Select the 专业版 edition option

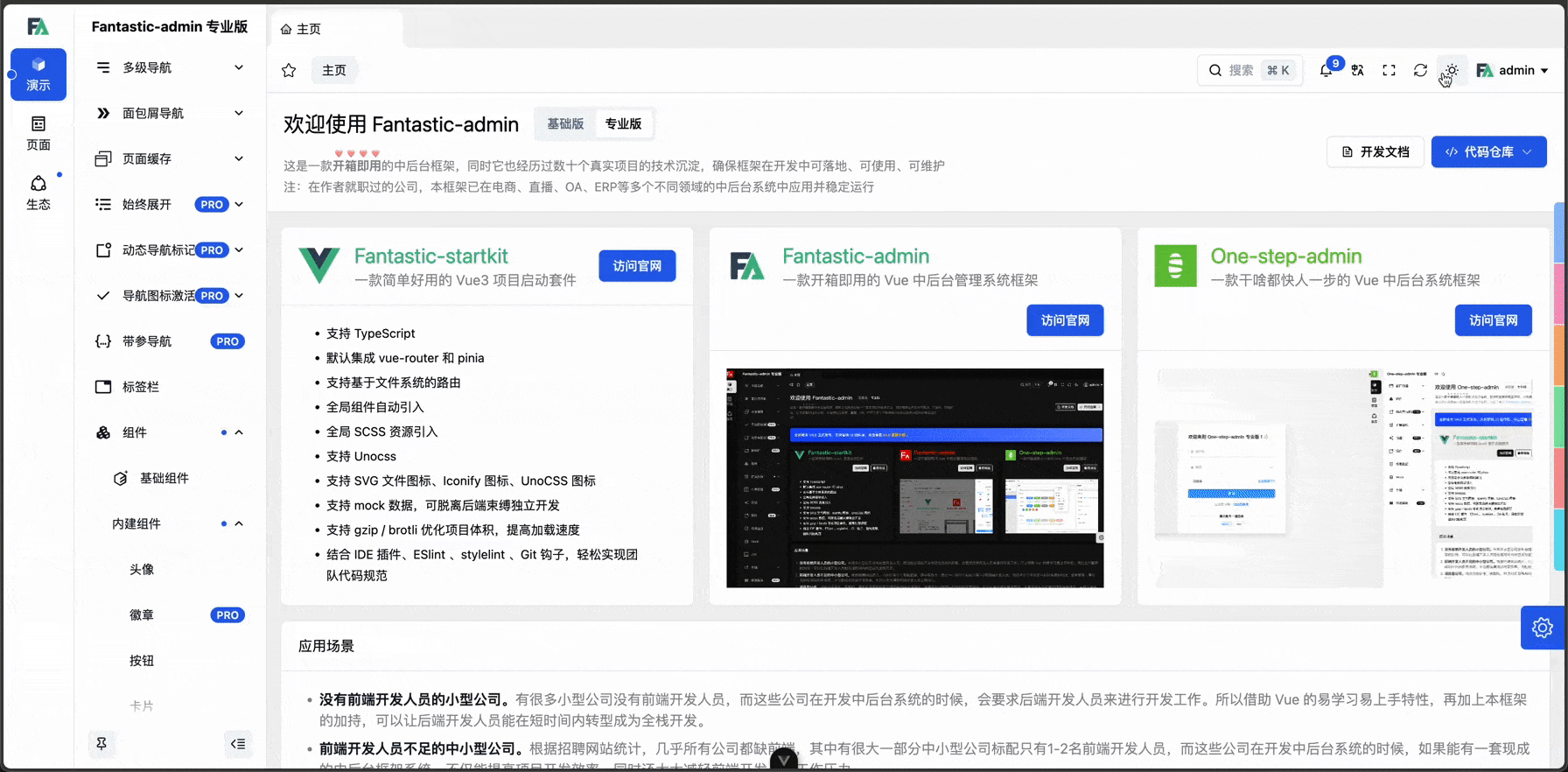pos(623,124)
